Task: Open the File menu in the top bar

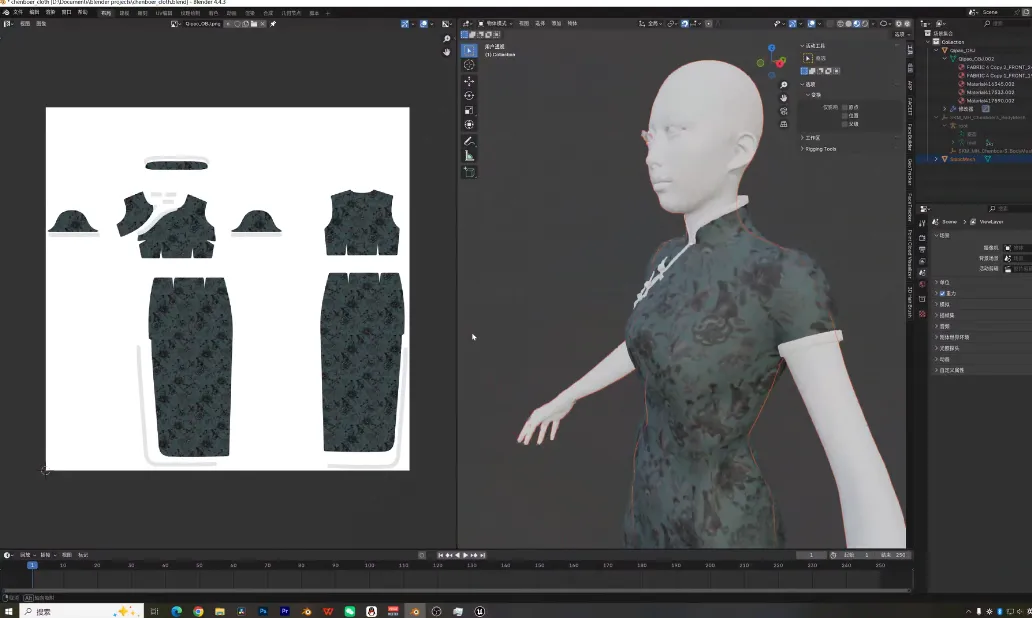Action: pyautogui.click(x=18, y=13)
